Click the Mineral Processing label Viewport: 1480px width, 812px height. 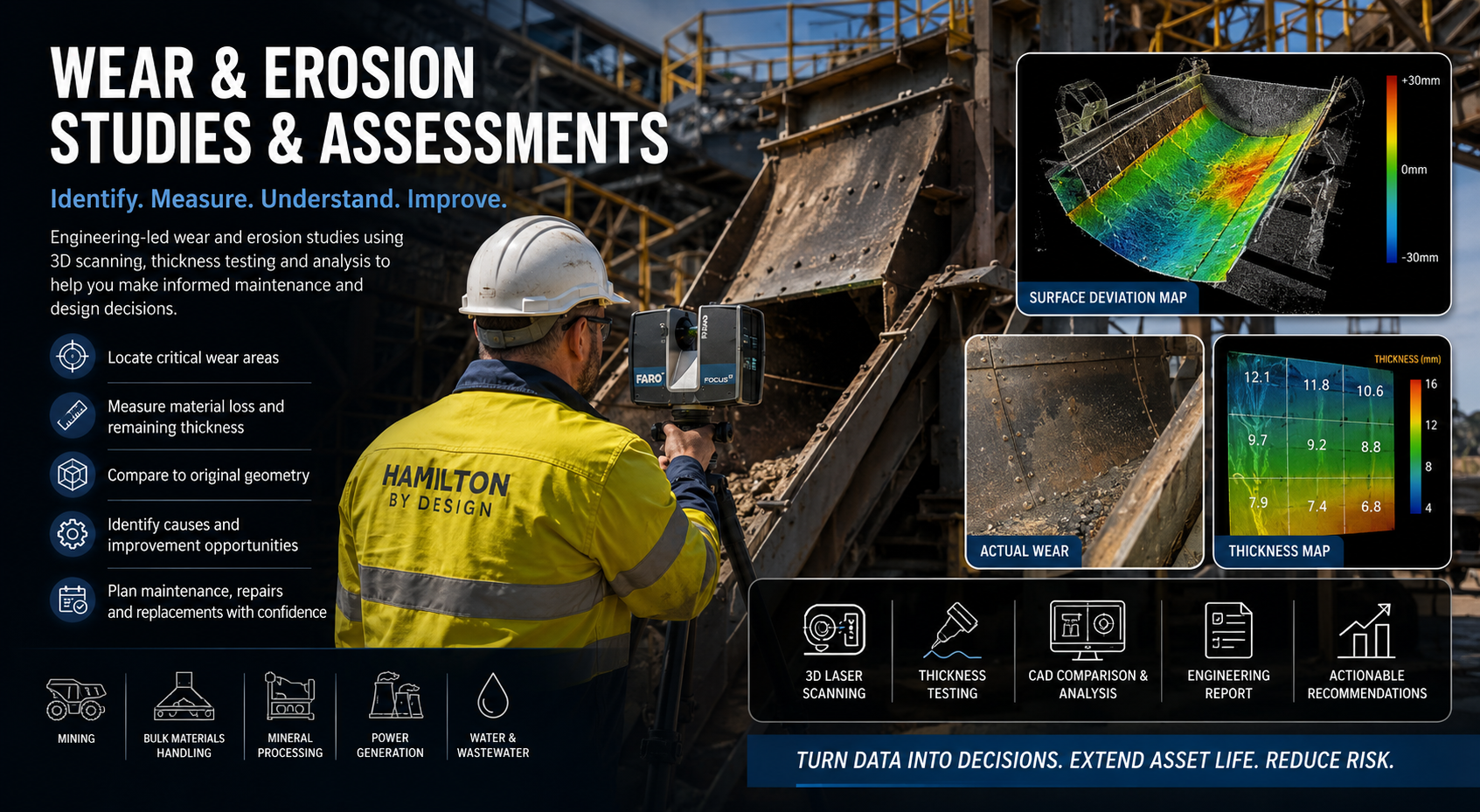pos(290,746)
